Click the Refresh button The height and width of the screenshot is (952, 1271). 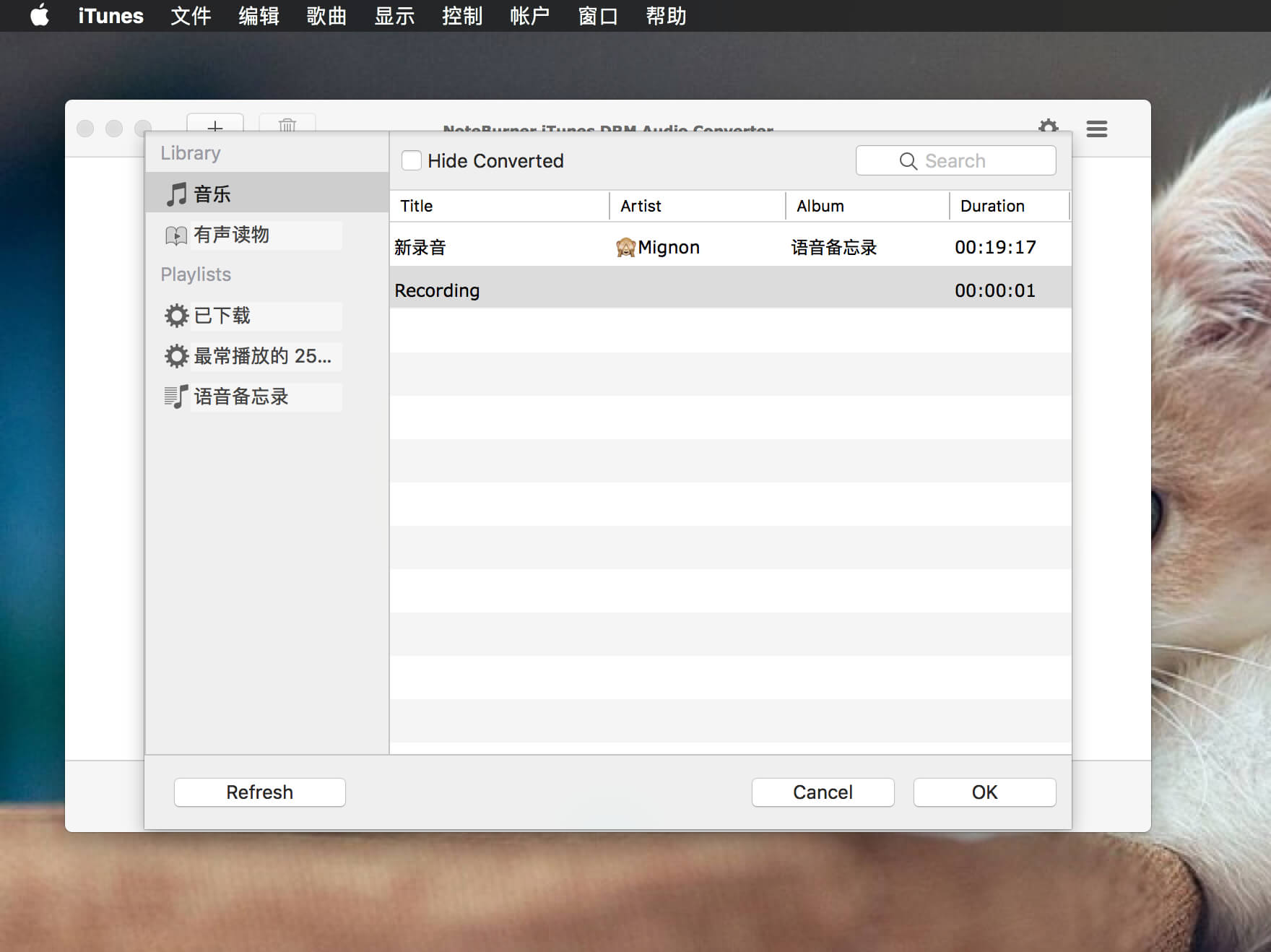(x=260, y=792)
